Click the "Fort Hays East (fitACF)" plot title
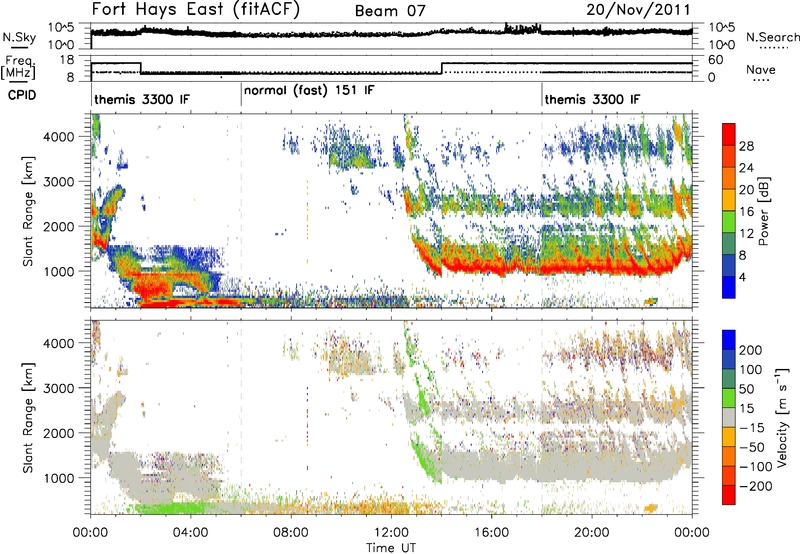 click(195, 9)
